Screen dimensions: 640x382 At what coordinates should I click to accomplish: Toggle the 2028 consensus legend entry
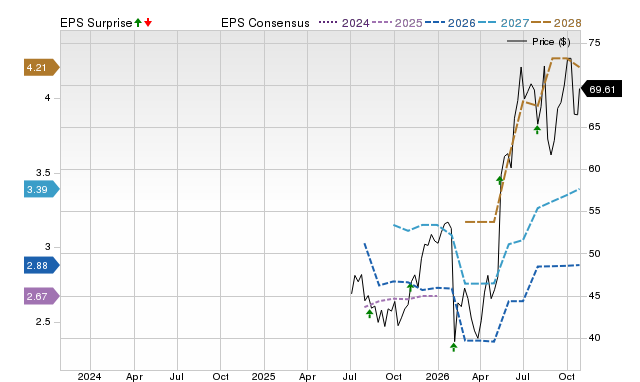pyautogui.click(x=556, y=23)
